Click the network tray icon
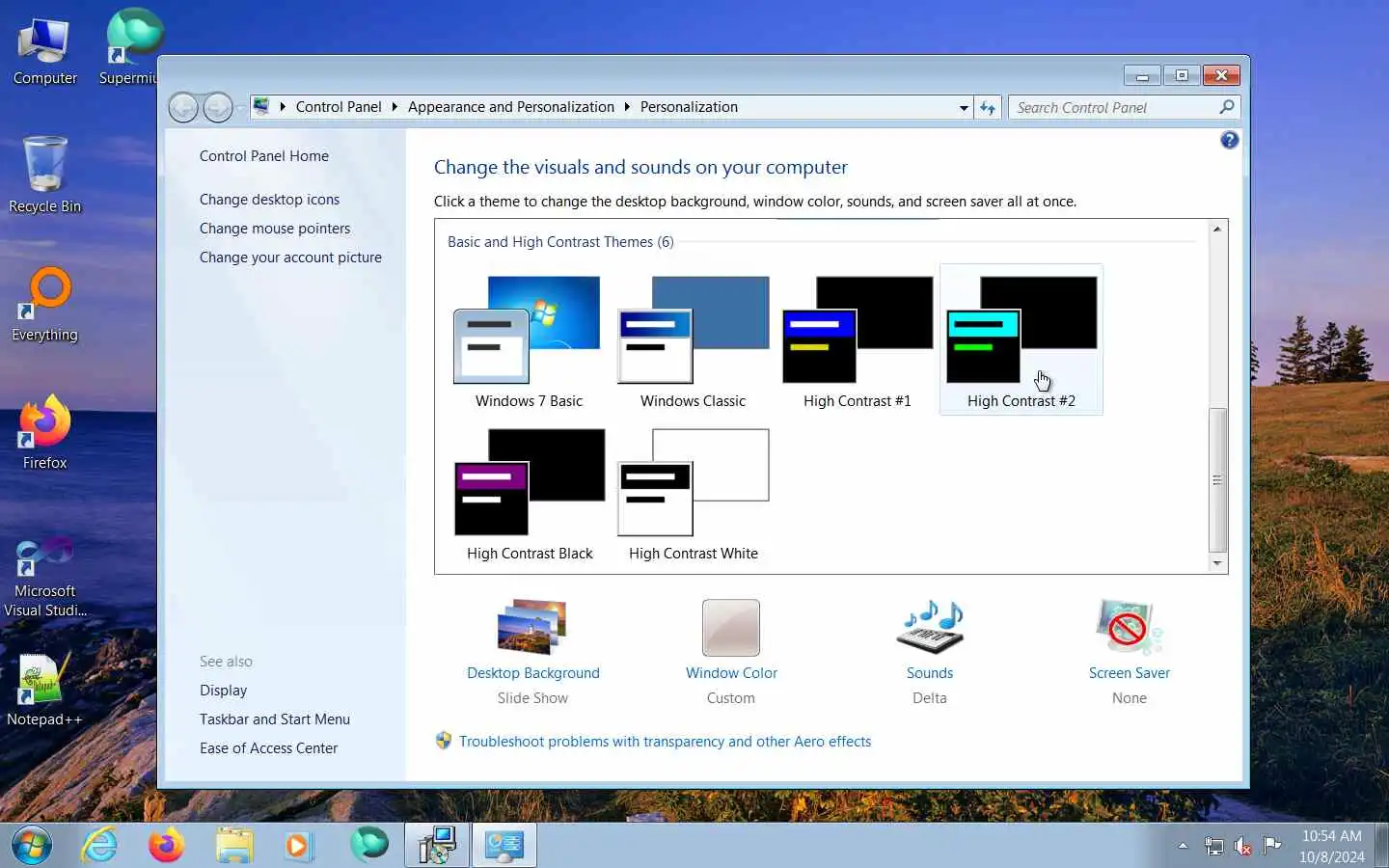Image resolution: width=1389 pixels, height=868 pixels. tap(1214, 847)
